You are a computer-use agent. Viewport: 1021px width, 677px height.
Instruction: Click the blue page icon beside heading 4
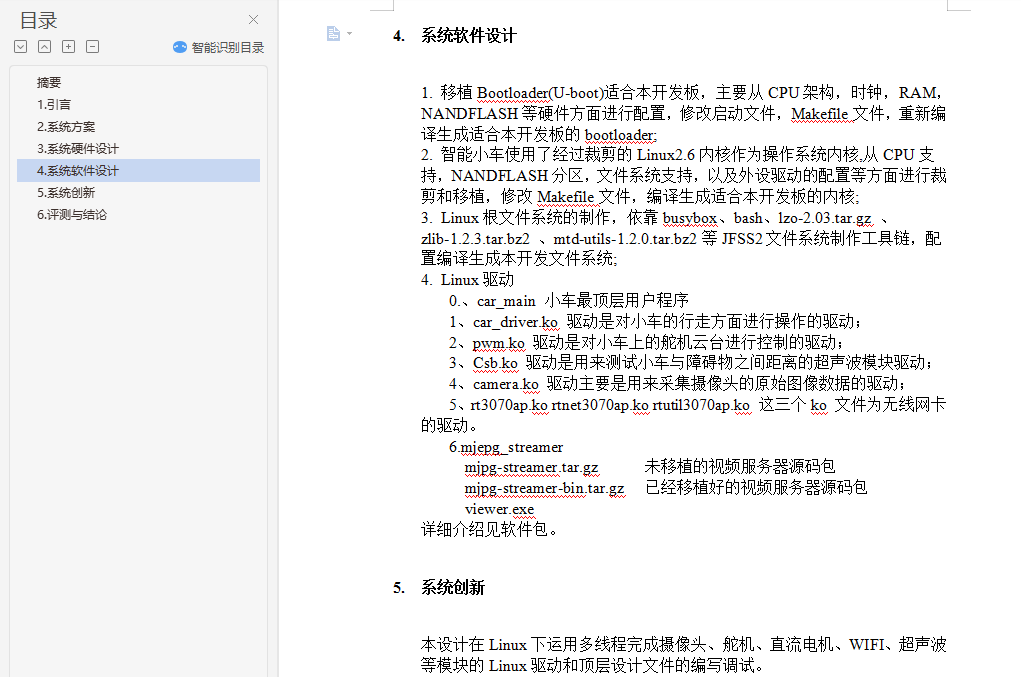tap(333, 33)
